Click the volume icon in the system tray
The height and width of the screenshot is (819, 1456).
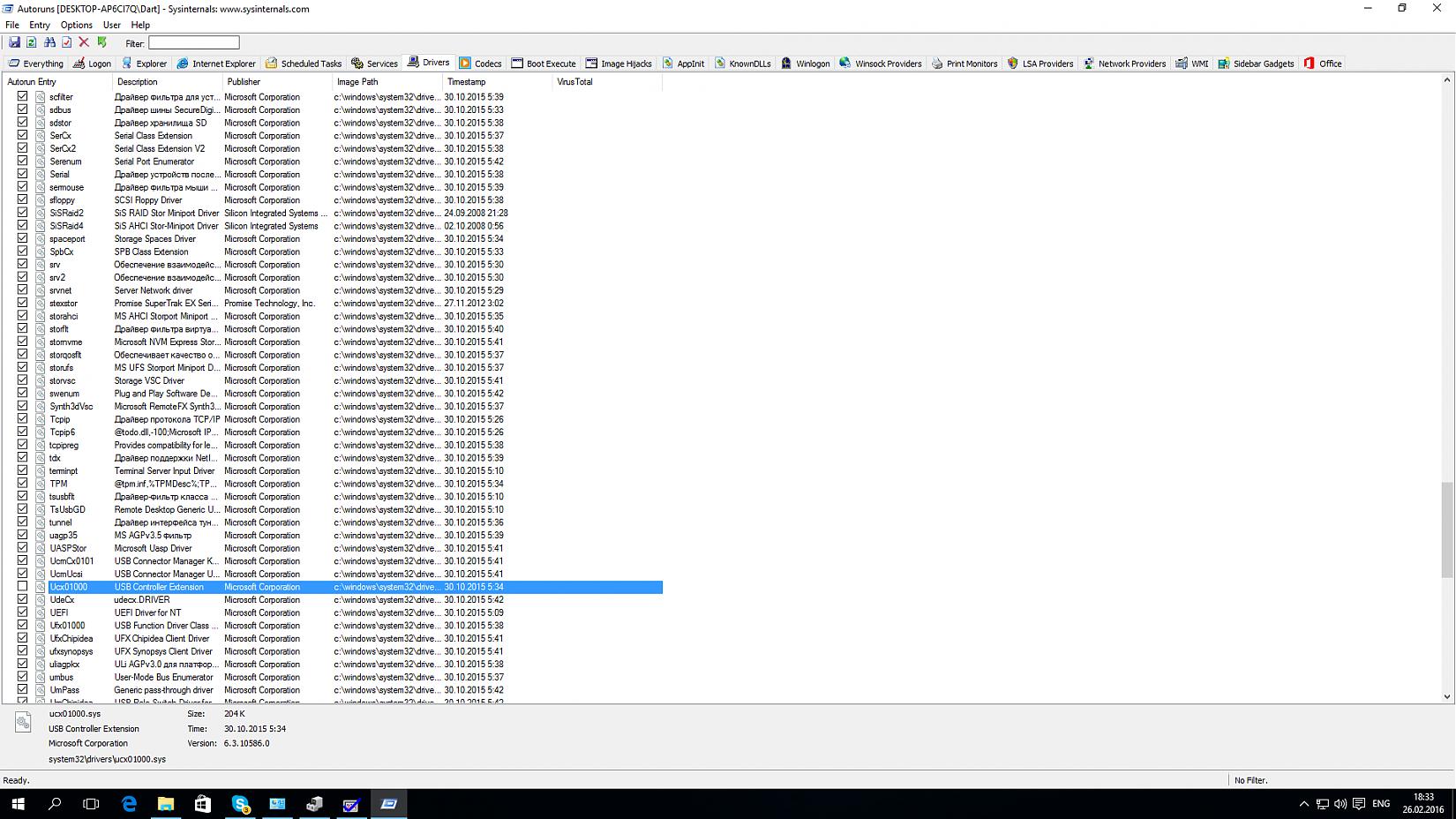(1340, 804)
